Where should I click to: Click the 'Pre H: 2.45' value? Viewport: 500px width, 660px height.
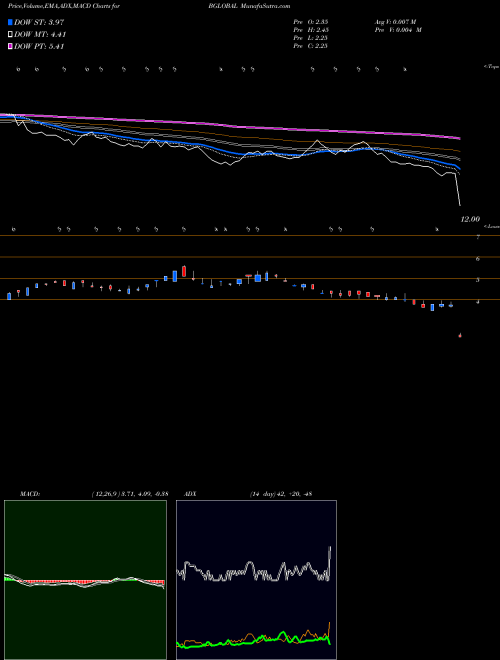(311, 30)
